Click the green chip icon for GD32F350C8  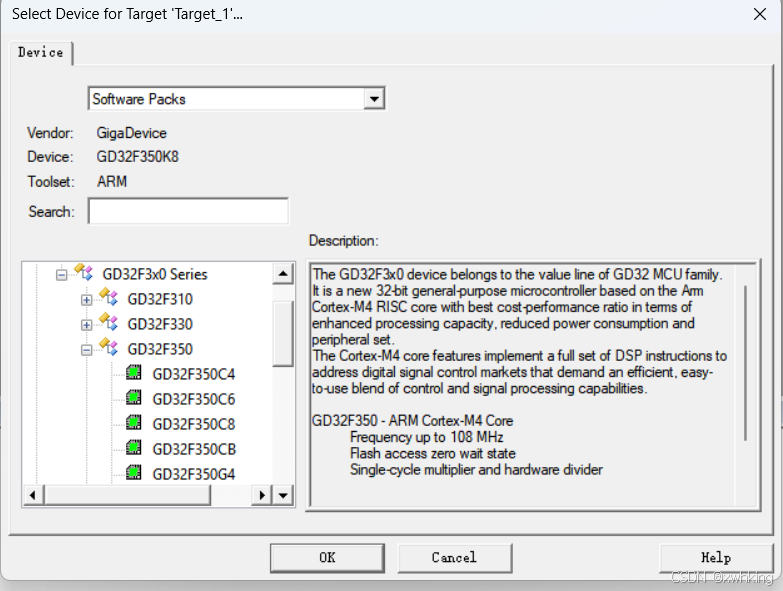133,422
